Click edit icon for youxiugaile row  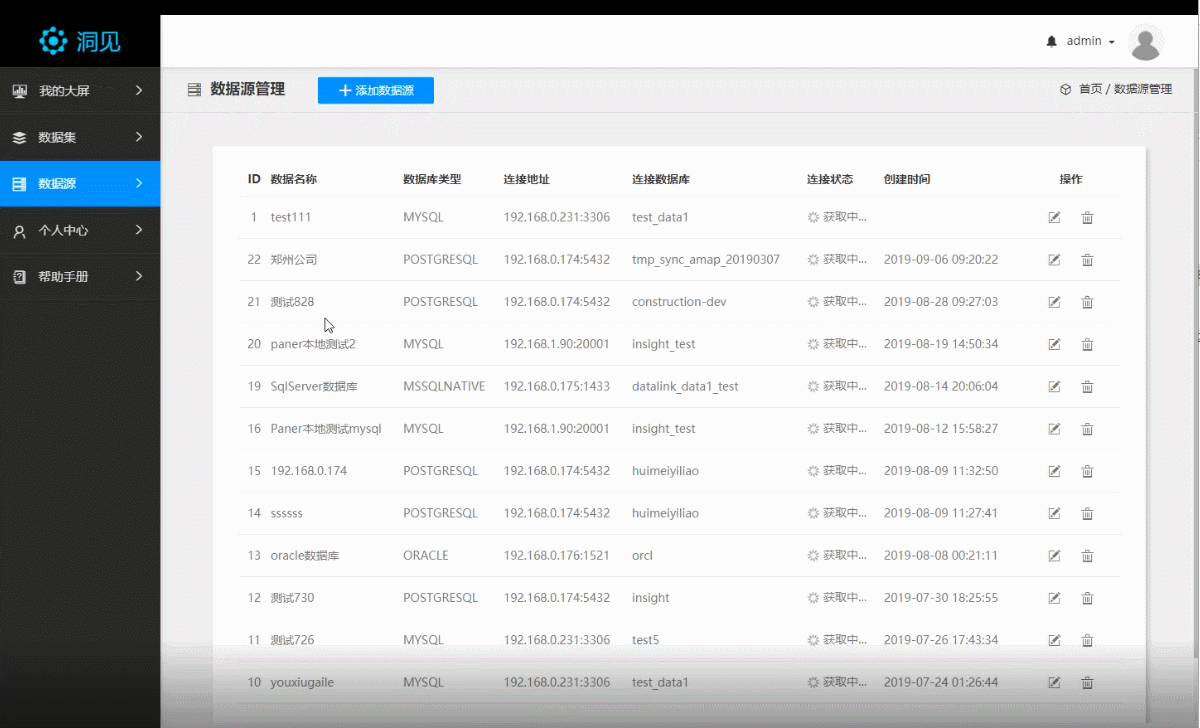[1054, 683]
